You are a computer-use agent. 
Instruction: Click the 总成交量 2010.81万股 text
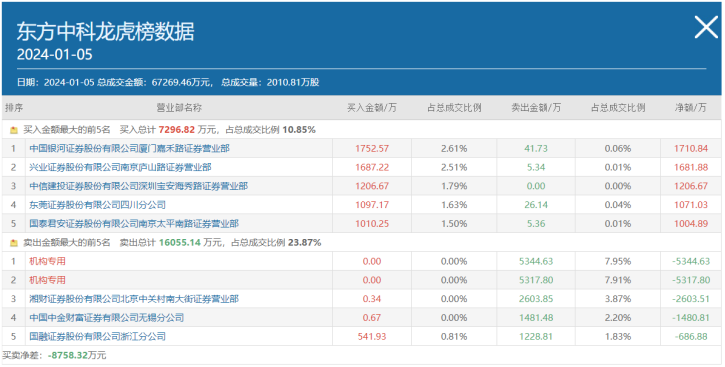pyautogui.click(x=270, y=83)
